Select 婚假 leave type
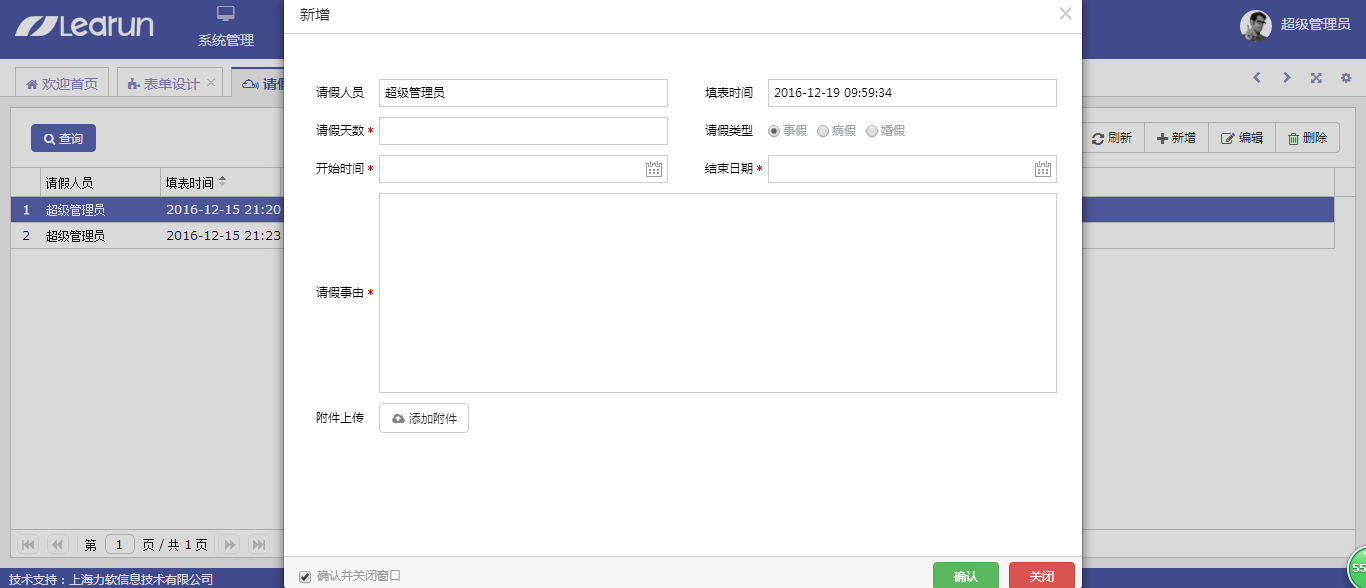1366x588 pixels. pos(872,131)
